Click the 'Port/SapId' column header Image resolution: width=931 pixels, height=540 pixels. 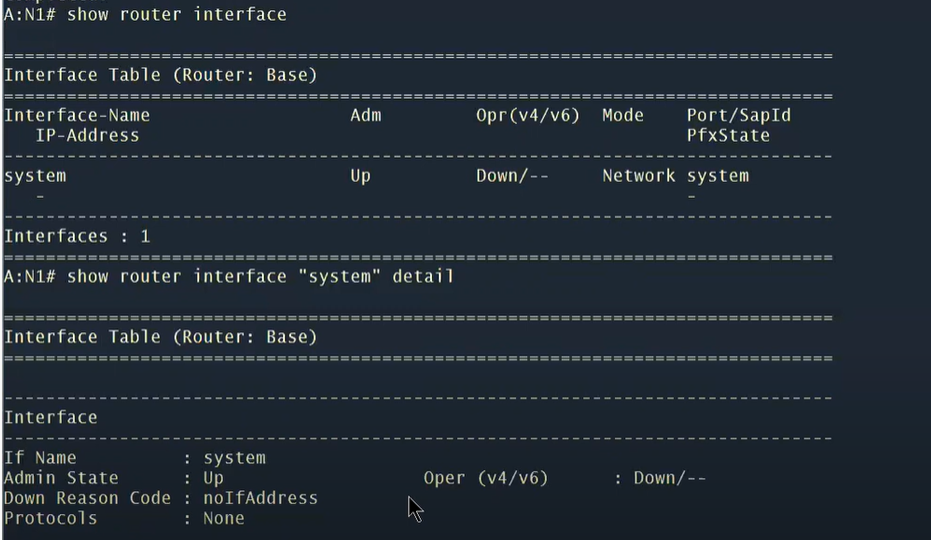(739, 115)
